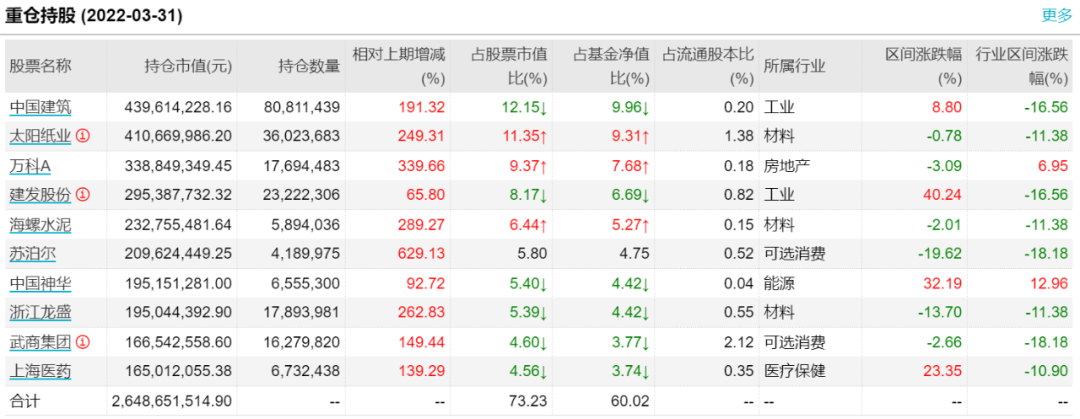This screenshot has height=419, width=1080.
Task: Select the 40.24 interval change for 建发股份
Action: click(942, 195)
